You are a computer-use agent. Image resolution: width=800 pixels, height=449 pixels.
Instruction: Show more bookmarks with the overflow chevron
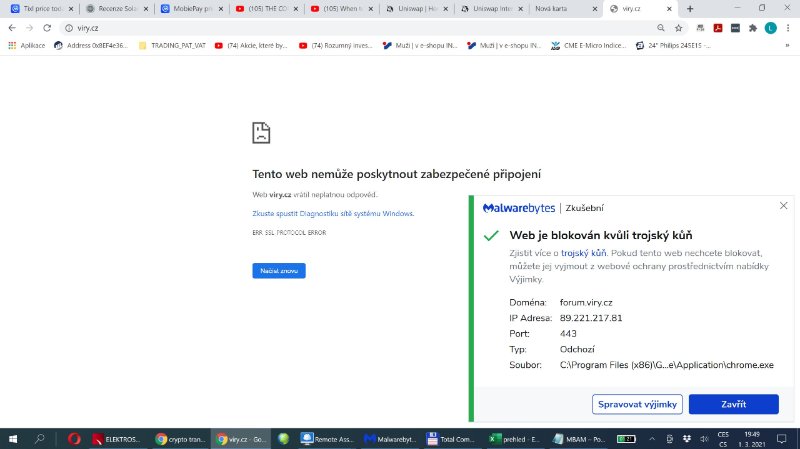point(787,45)
